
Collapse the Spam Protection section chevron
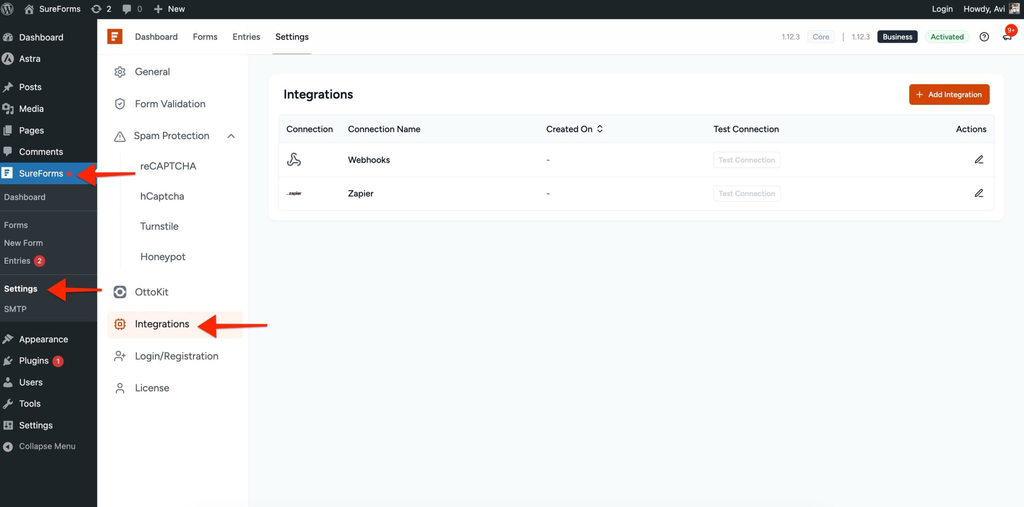click(231, 136)
